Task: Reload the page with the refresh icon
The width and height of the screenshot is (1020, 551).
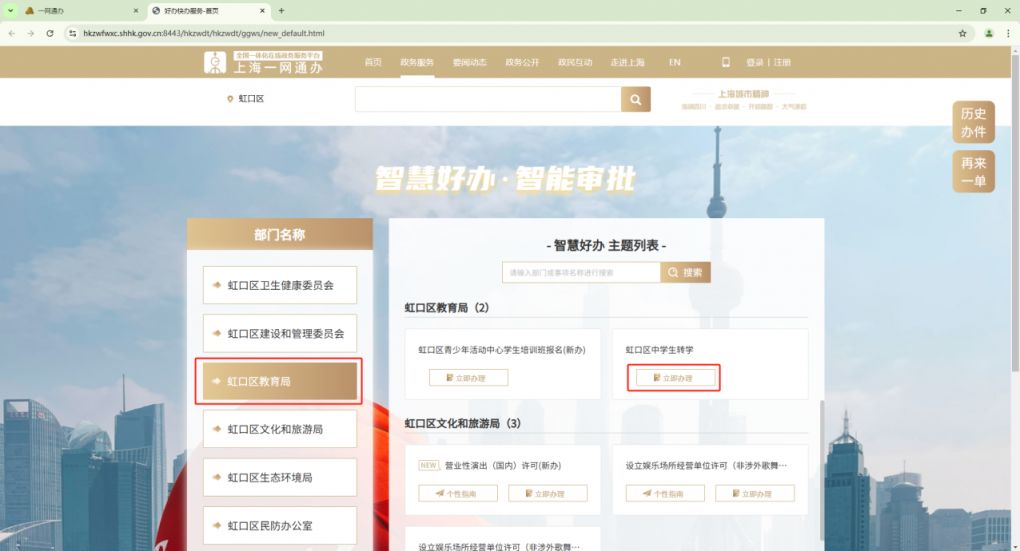Action: (50, 33)
